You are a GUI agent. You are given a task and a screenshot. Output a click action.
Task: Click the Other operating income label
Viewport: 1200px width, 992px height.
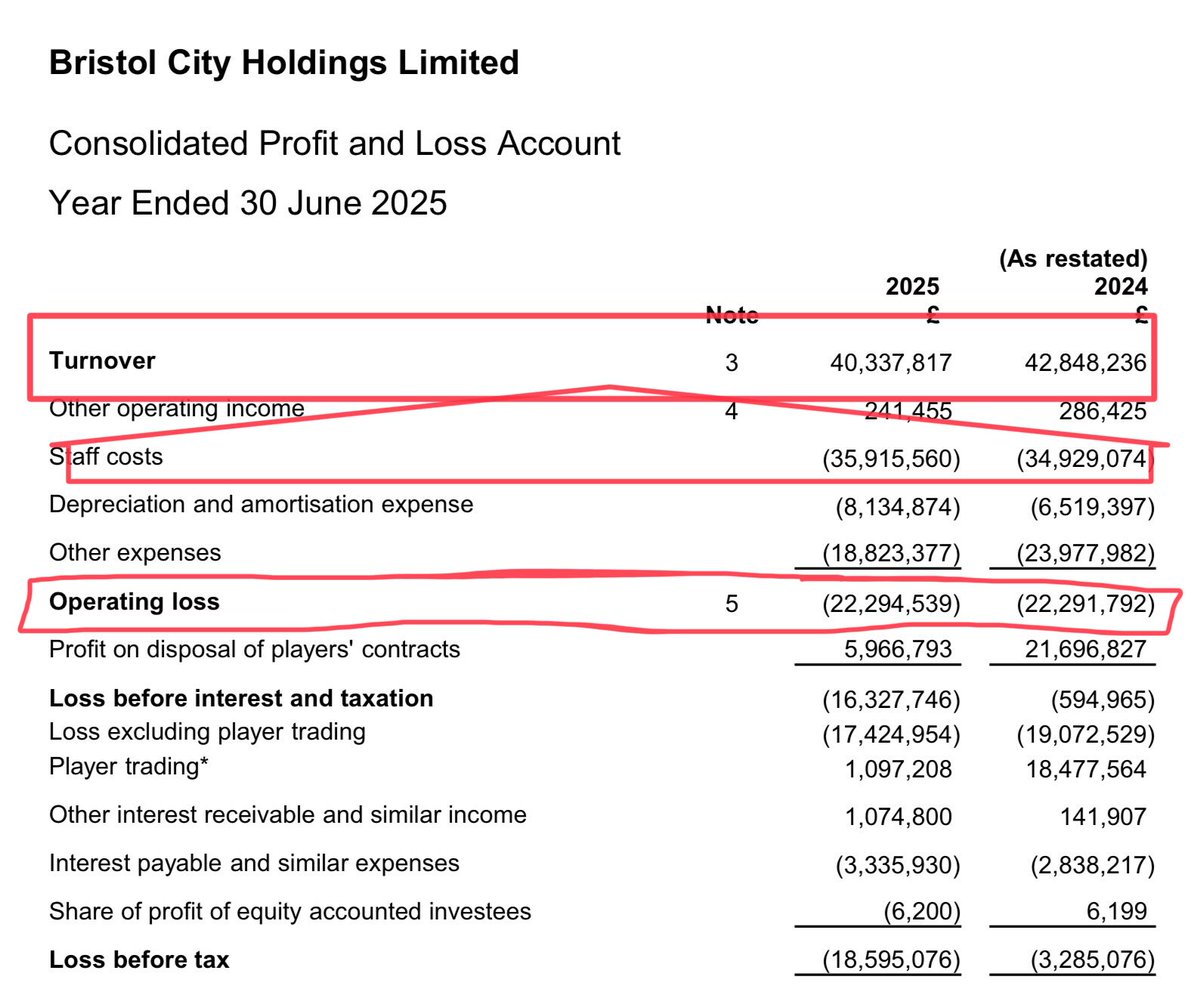[176, 409]
